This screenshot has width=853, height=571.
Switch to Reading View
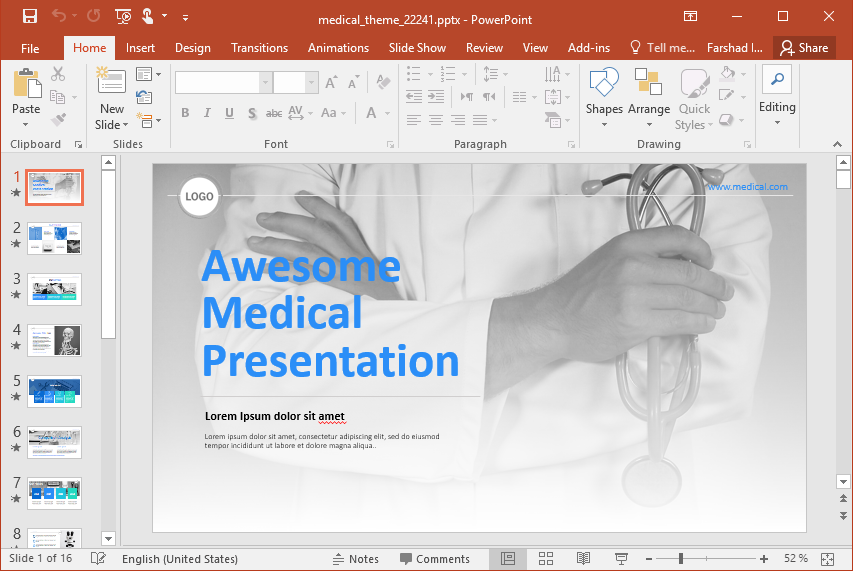point(583,559)
